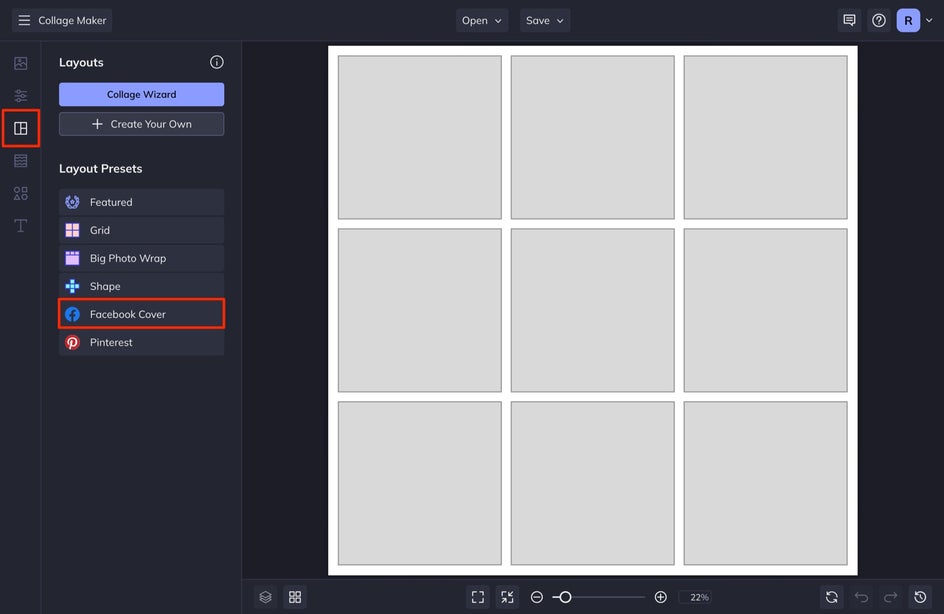Expand the Save dropdown

tap(545, 20)
